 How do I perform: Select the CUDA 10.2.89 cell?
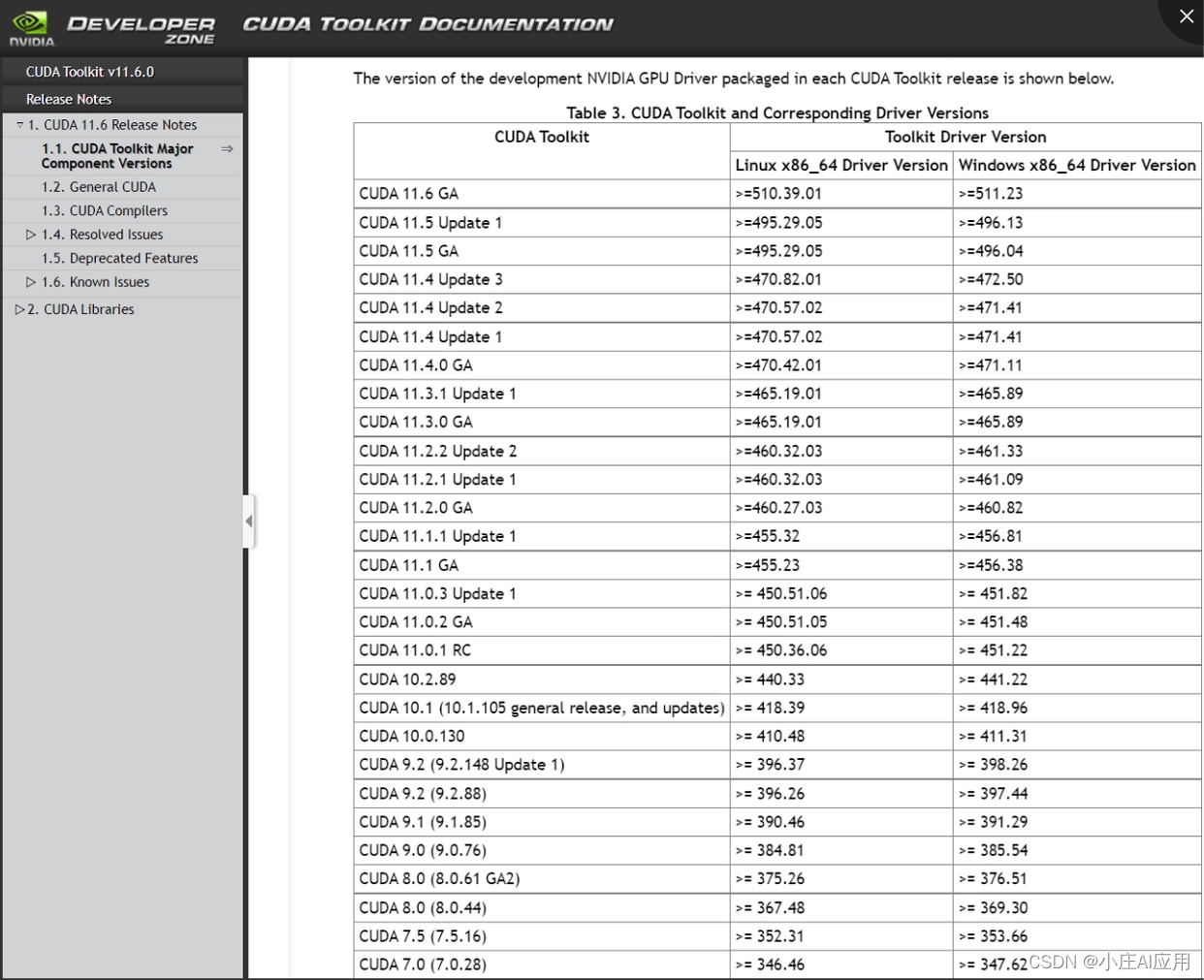(542, 679)
